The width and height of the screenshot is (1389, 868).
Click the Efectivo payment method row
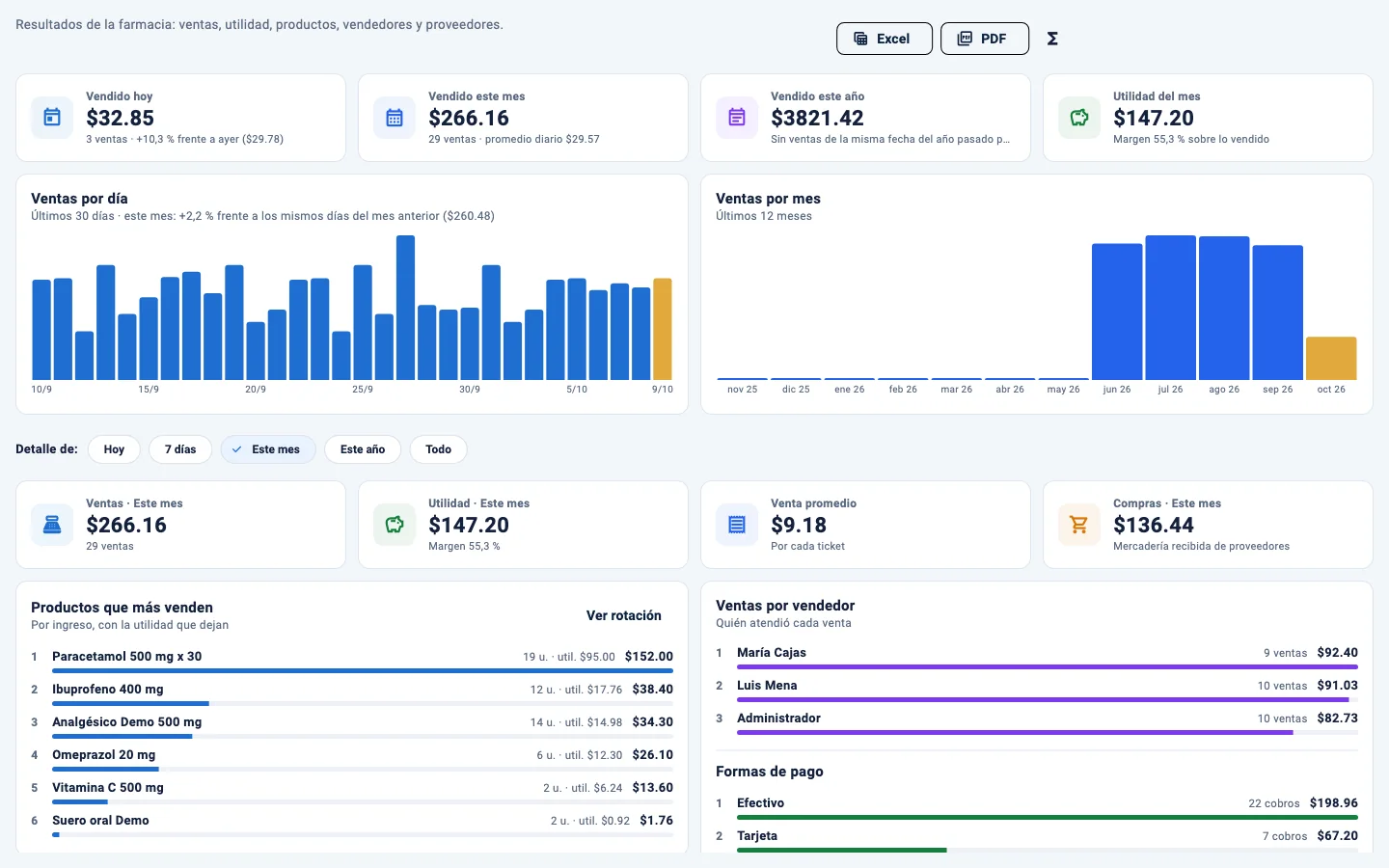click(1037, 807)
